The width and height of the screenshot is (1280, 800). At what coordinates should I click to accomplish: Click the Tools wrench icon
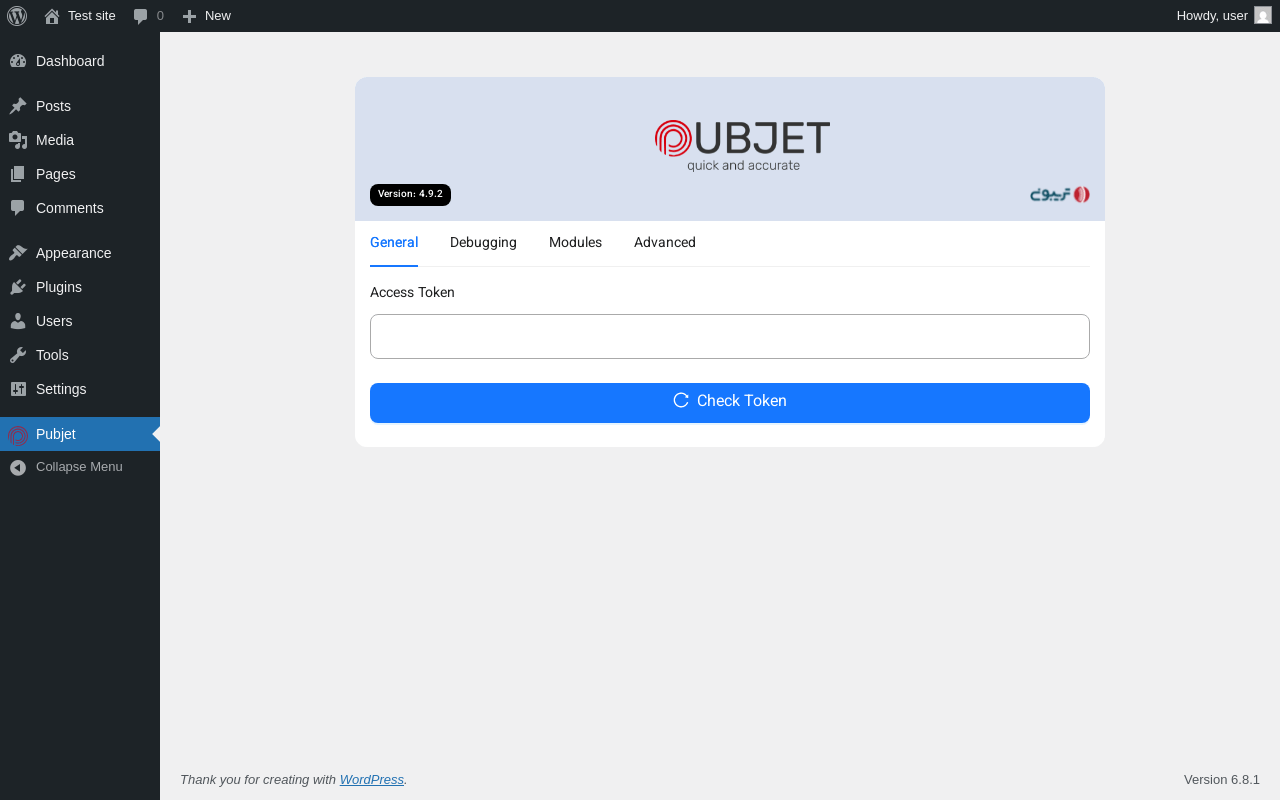(18, 355)
